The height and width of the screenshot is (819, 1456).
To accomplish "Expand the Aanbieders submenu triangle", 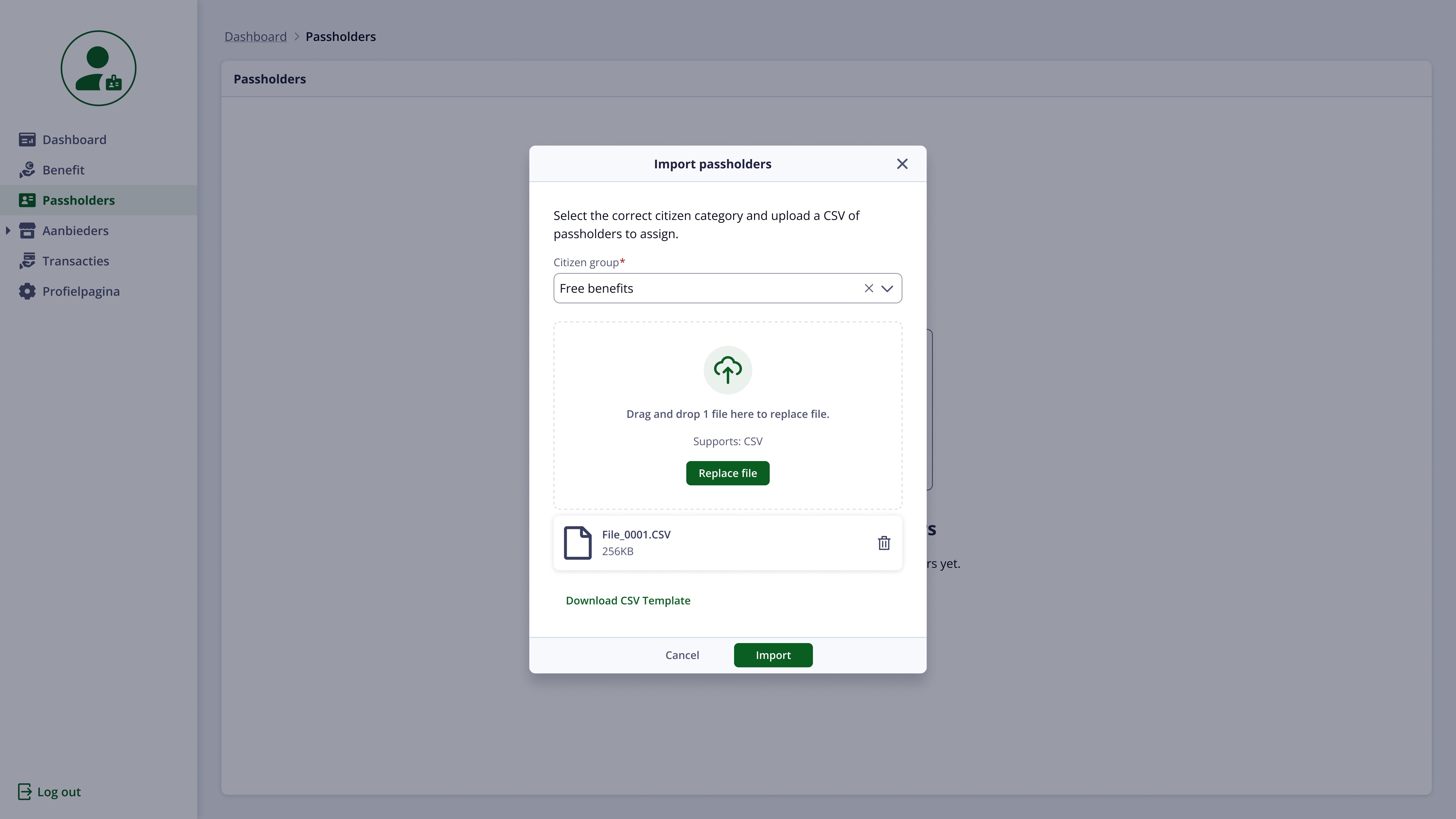I will 8,231.
